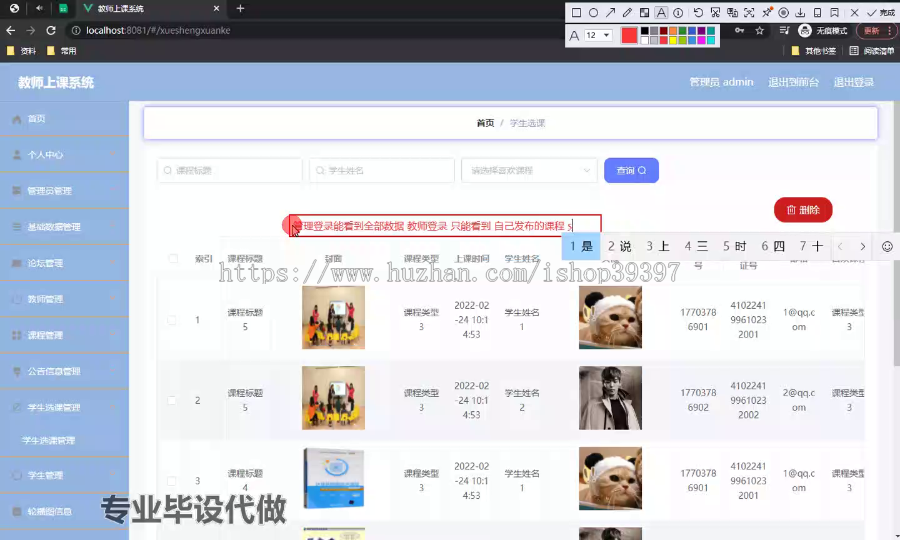This screenshot has width=900, height=540.
Task: Open the 资料 bookmark folder
Action: [22, 50]
